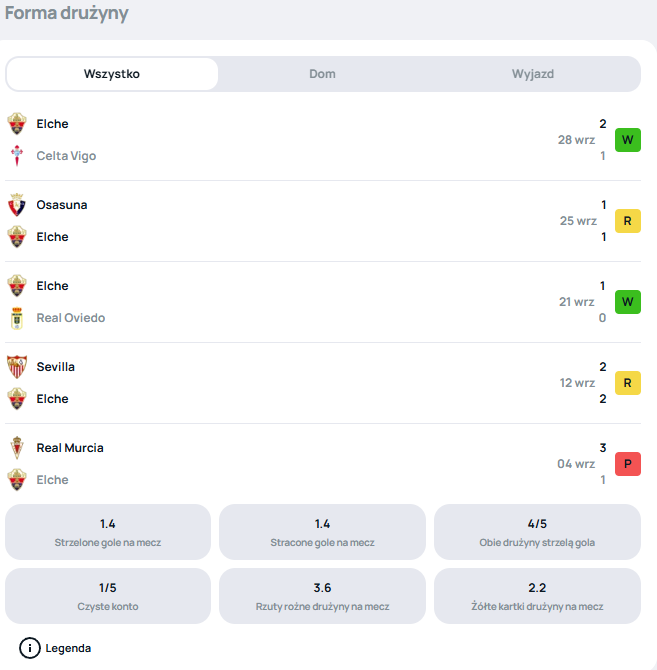
Task: Click the green W badge for 28 wrz
Action: [x=627, y=140]
